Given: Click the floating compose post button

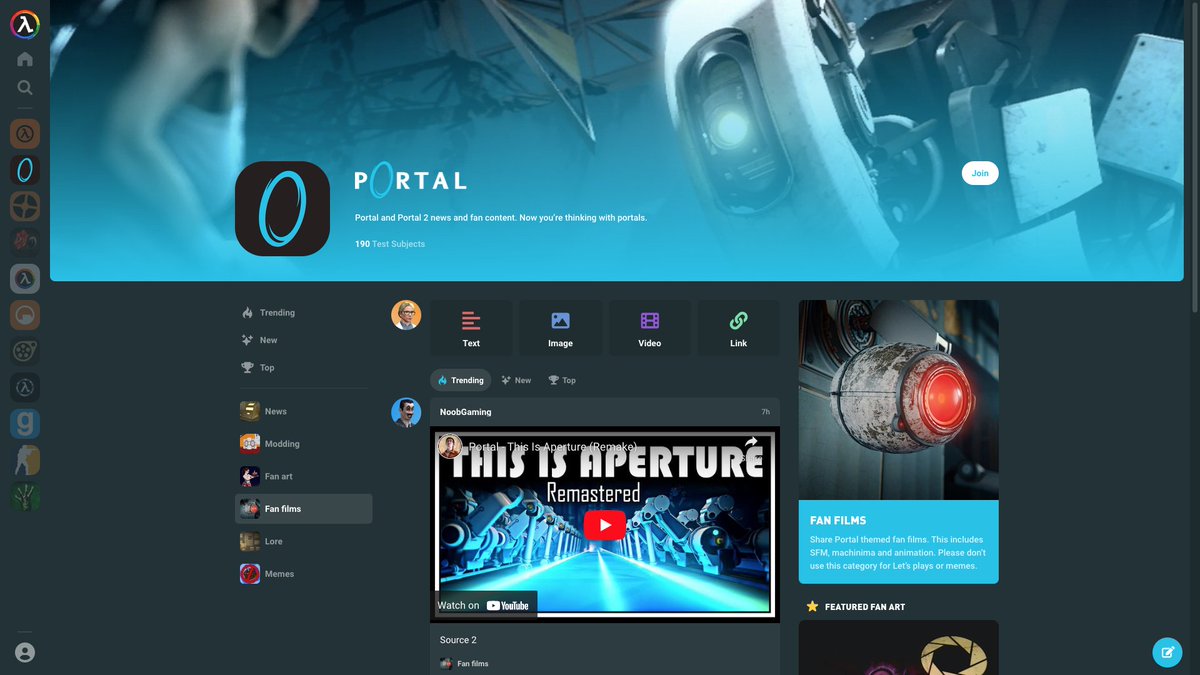Looking at the screenshot, I should pos(1167,652).
